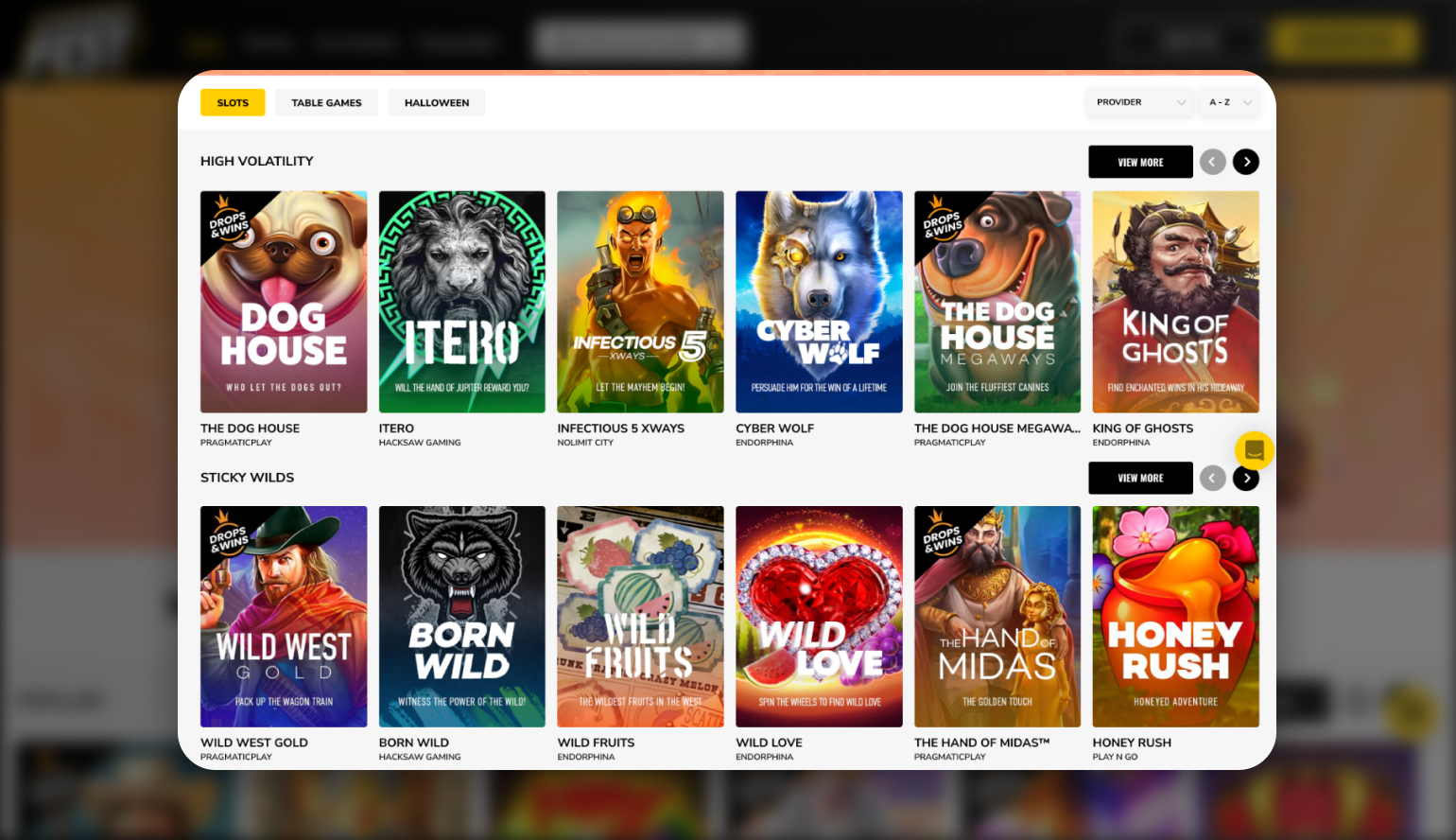Go to previous Sticky Wilds games
Image resolution: width=1456 pixels, height=840 pixels.
pos(1213,478)
